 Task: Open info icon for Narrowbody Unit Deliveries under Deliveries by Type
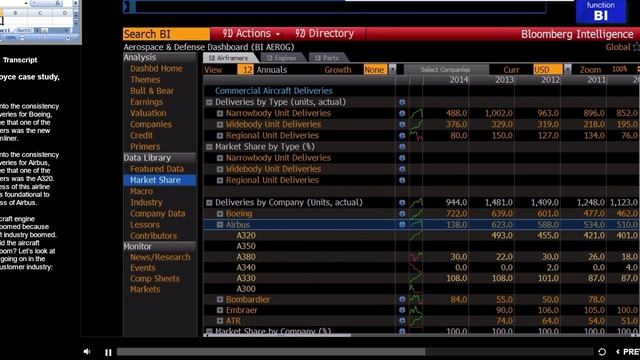(402, 113)
